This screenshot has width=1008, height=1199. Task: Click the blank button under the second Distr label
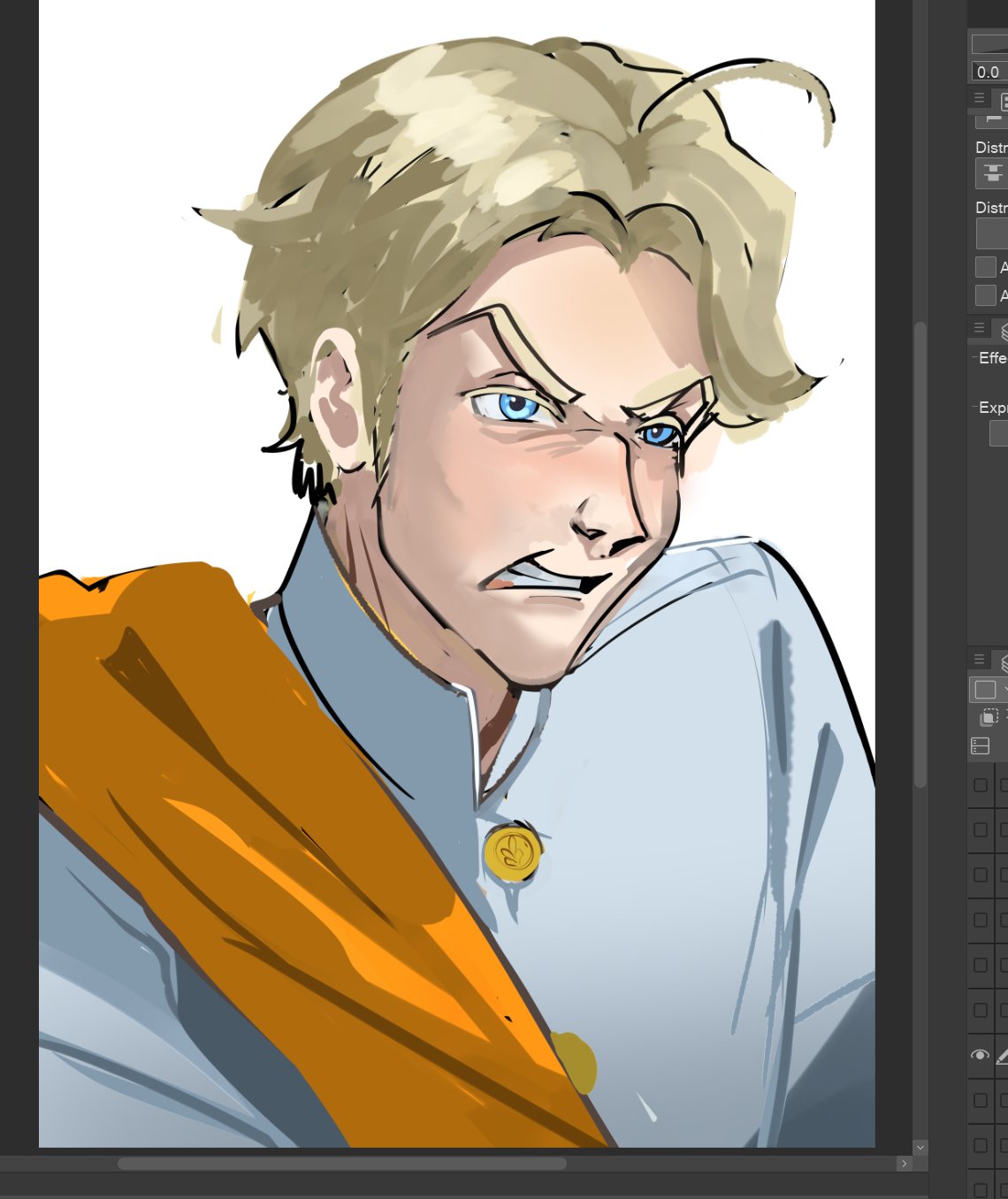click(x=992, y=233)
